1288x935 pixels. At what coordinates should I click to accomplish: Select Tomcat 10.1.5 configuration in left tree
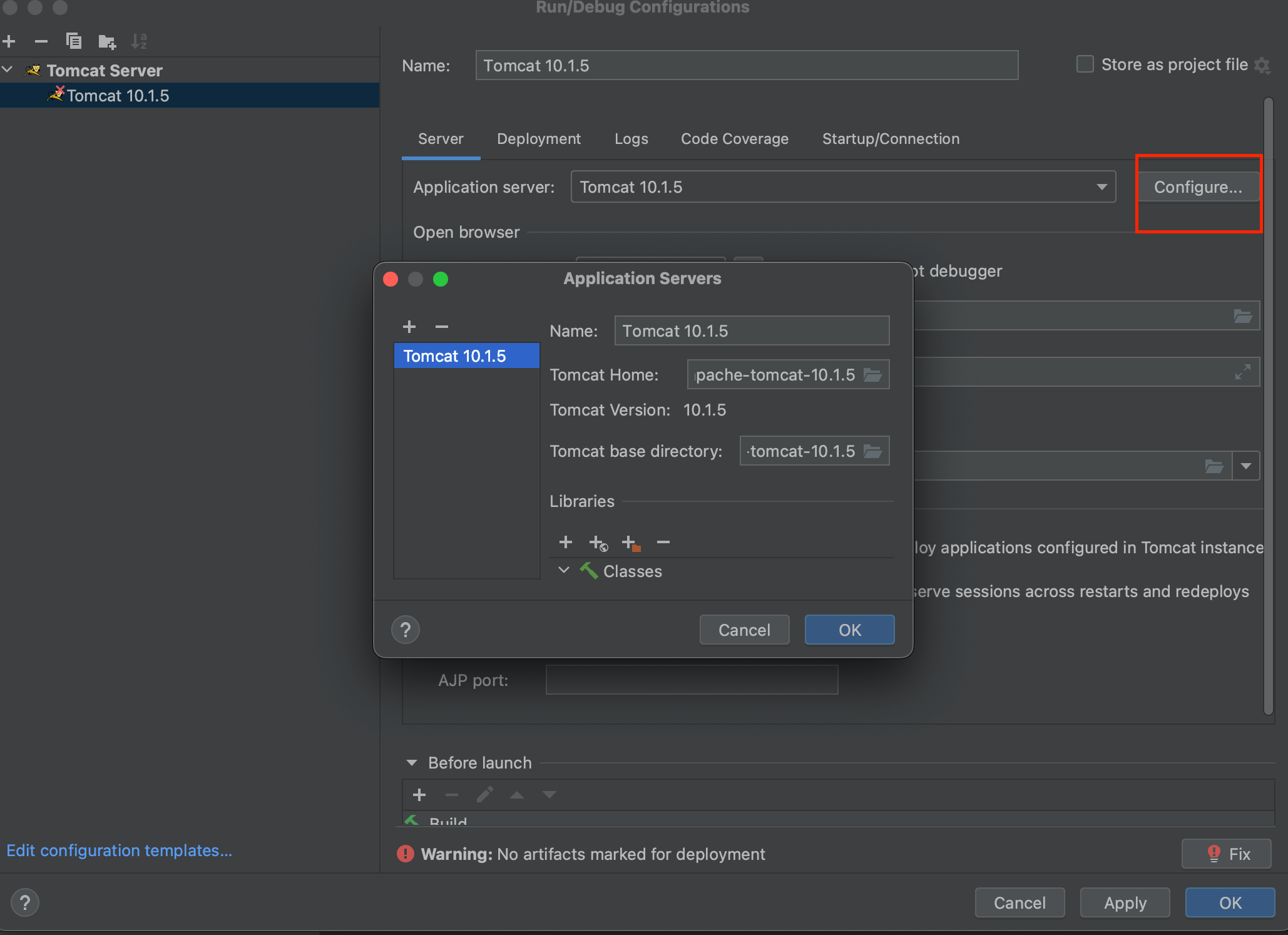click(x=190, y=95)
